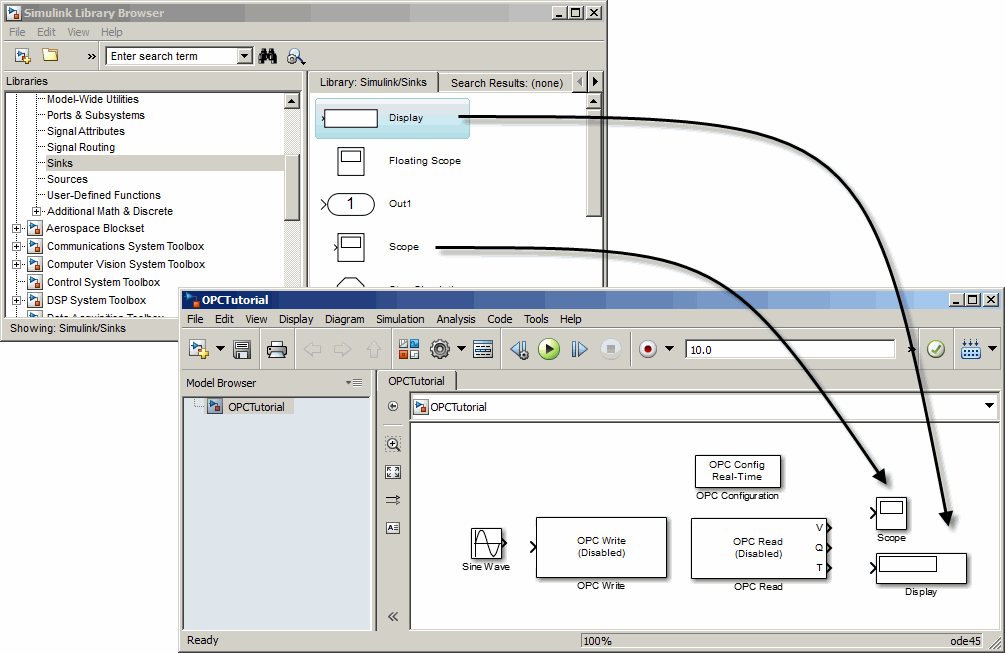Screen dimensions: 1005x653
Task: Click Build Model icon in toolbar
Action: [970, 349]
